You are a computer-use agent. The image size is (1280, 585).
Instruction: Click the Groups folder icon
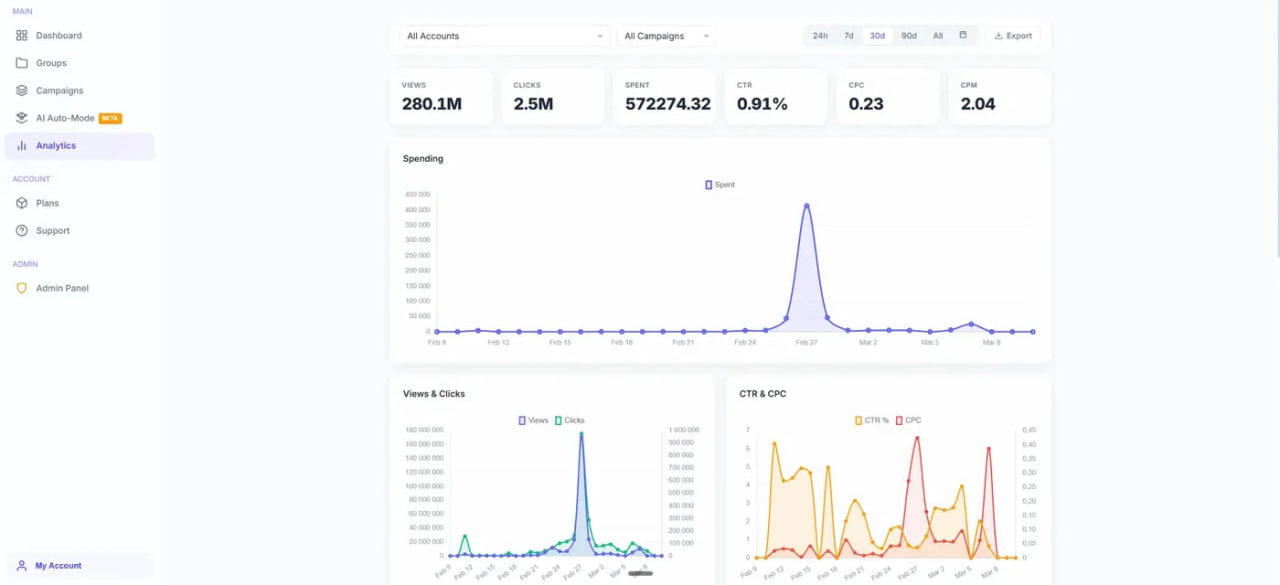[x=22, y=63]
